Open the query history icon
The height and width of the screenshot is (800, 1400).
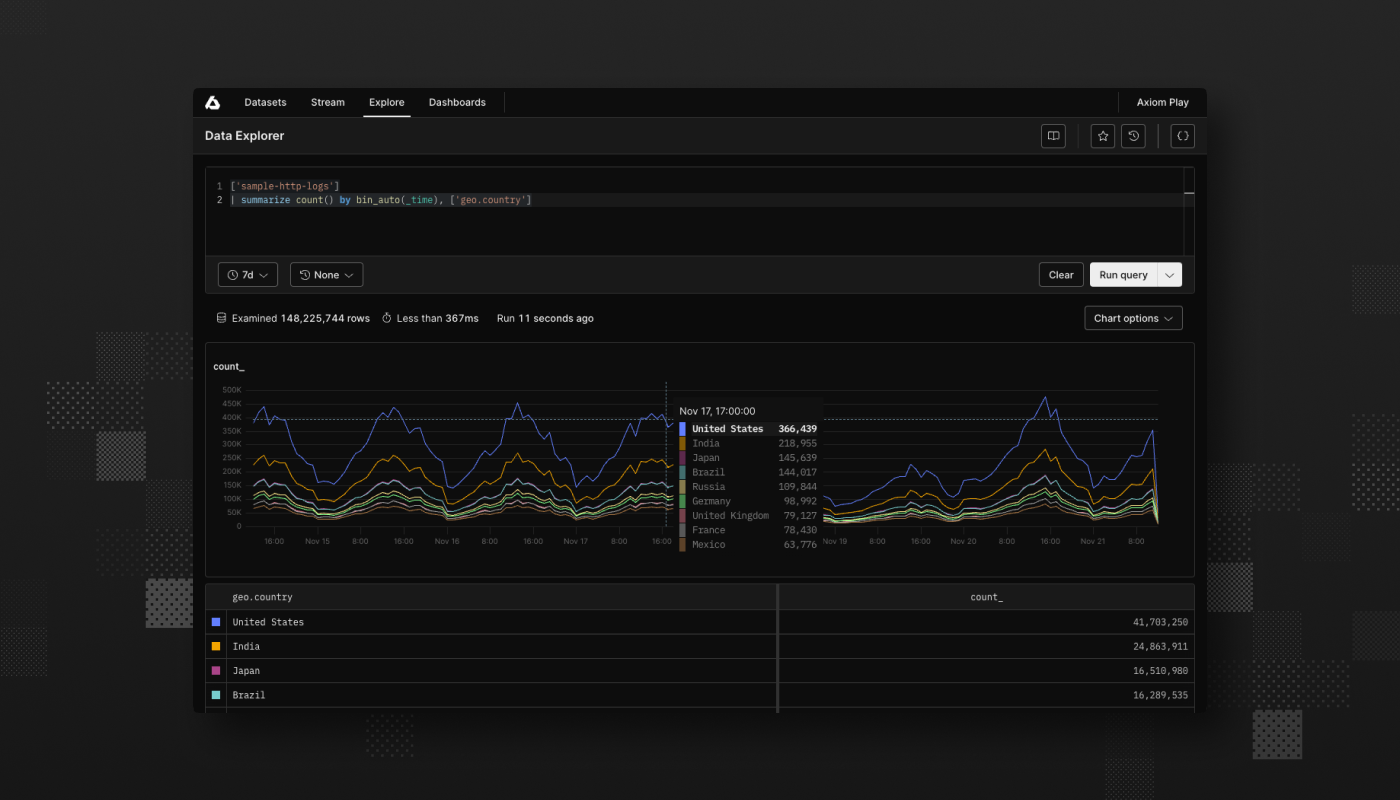point(1133,136)
